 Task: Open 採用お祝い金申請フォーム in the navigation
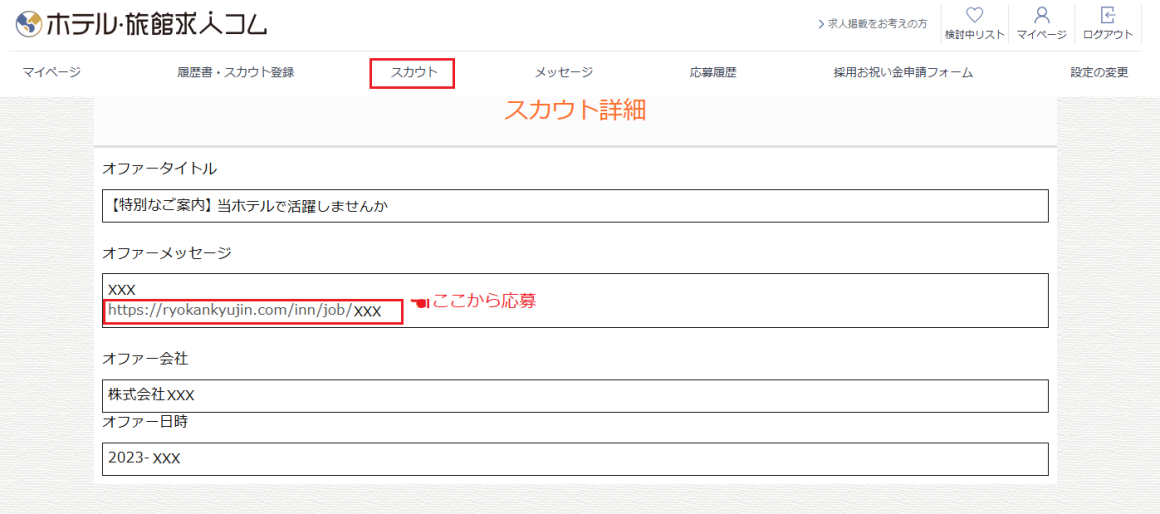pos(903,72)
